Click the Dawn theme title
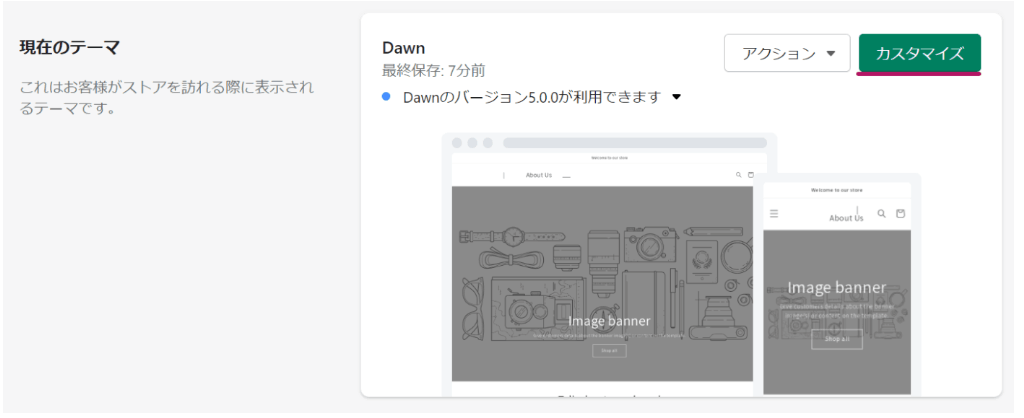Viewport: 1024px width, 418px height. (404, 48)
